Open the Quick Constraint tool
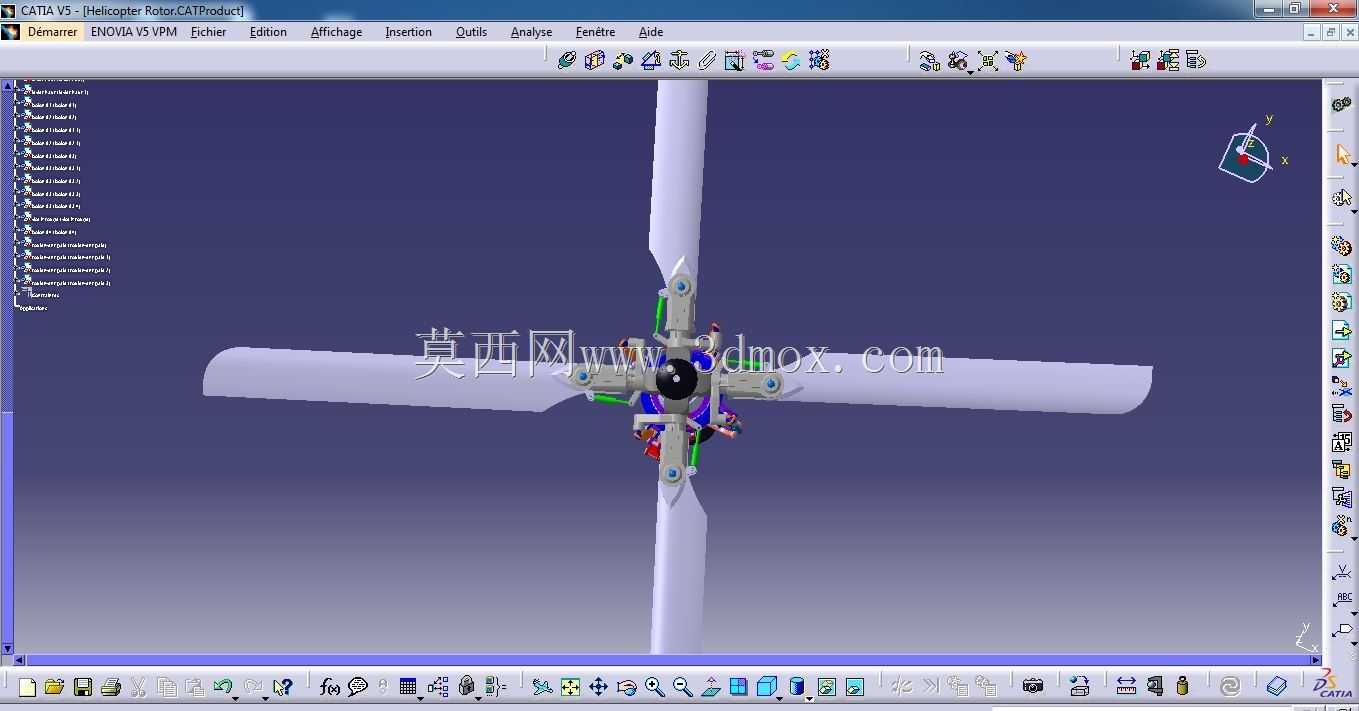 [x=735, y=60]
